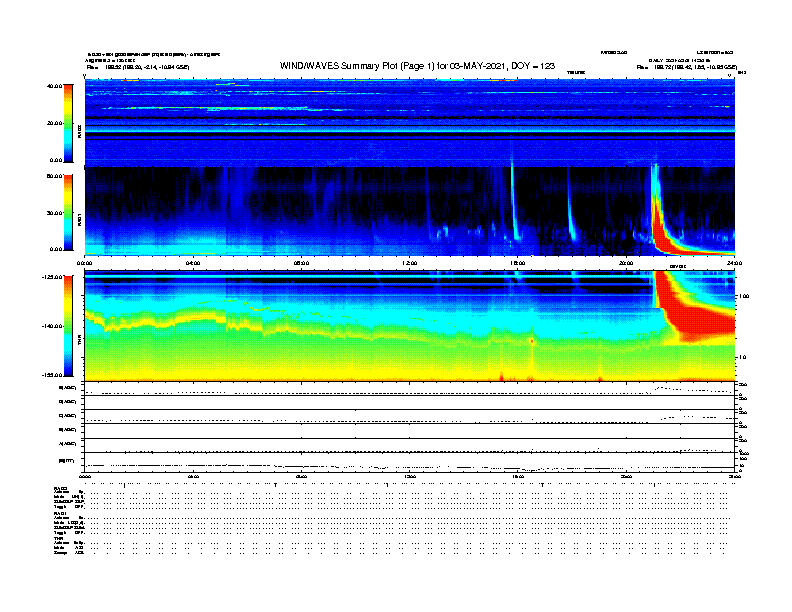792x612 pixels.
Task: Click the 10 tick label right of the TNR panel
Action: point(742,358)
